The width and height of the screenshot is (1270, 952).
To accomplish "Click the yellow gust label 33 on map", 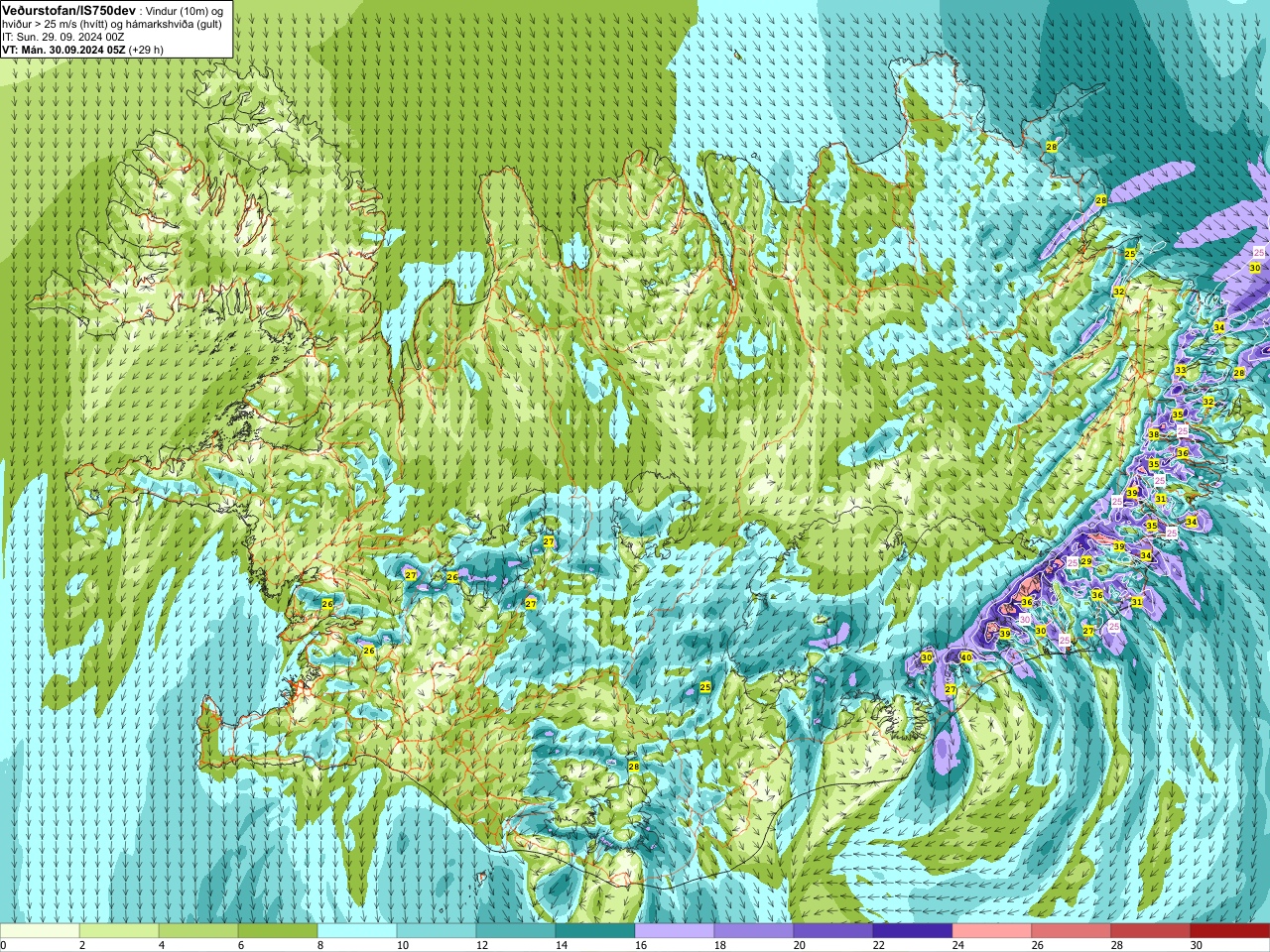I will pyautogui.click(x=1180, y=370).
